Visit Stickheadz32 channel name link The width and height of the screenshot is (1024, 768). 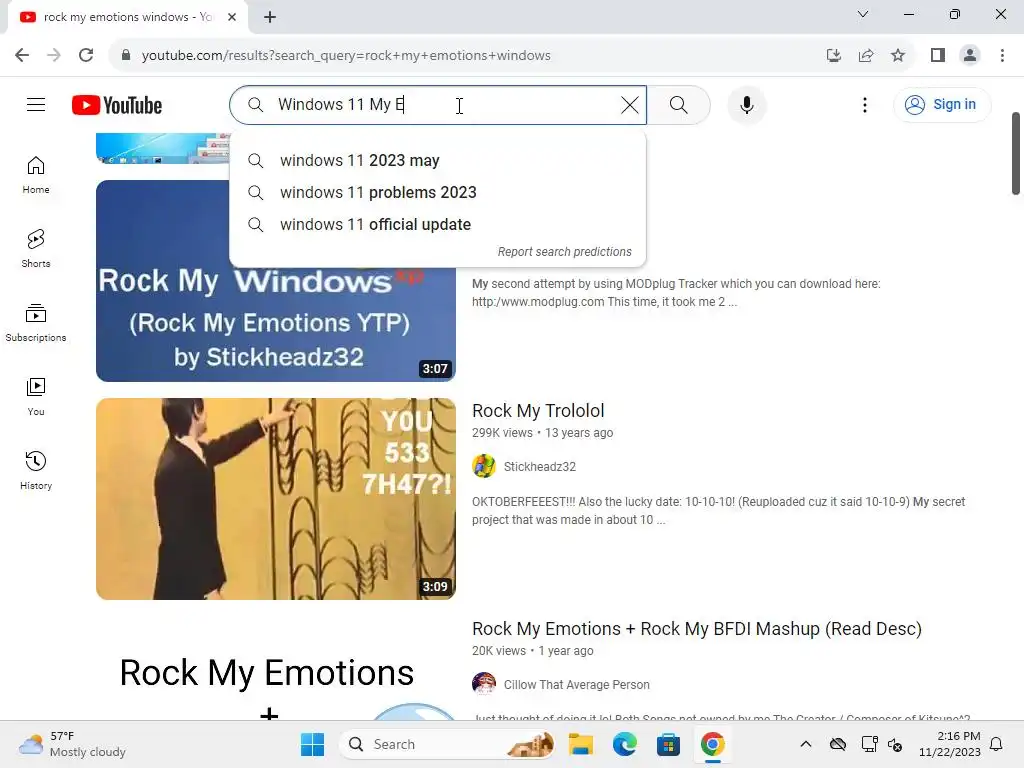(539, 467)
